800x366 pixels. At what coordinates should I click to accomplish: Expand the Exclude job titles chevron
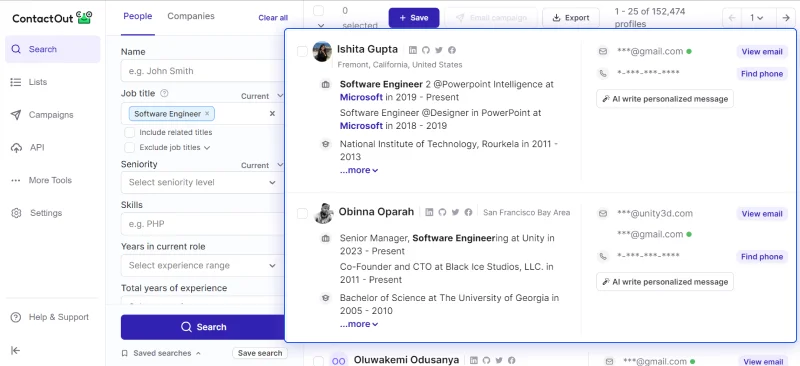click(207, 148)
